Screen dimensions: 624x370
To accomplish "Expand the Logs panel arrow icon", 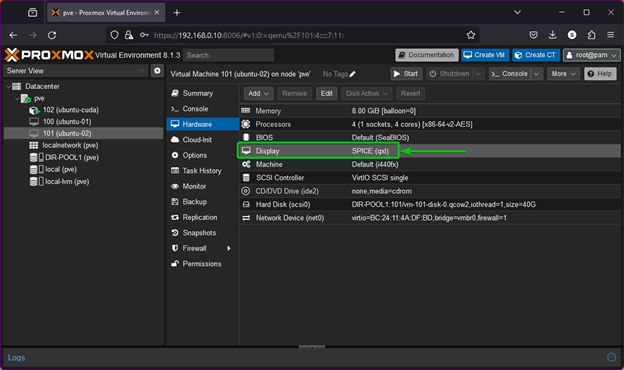I will tap(612, 357).
